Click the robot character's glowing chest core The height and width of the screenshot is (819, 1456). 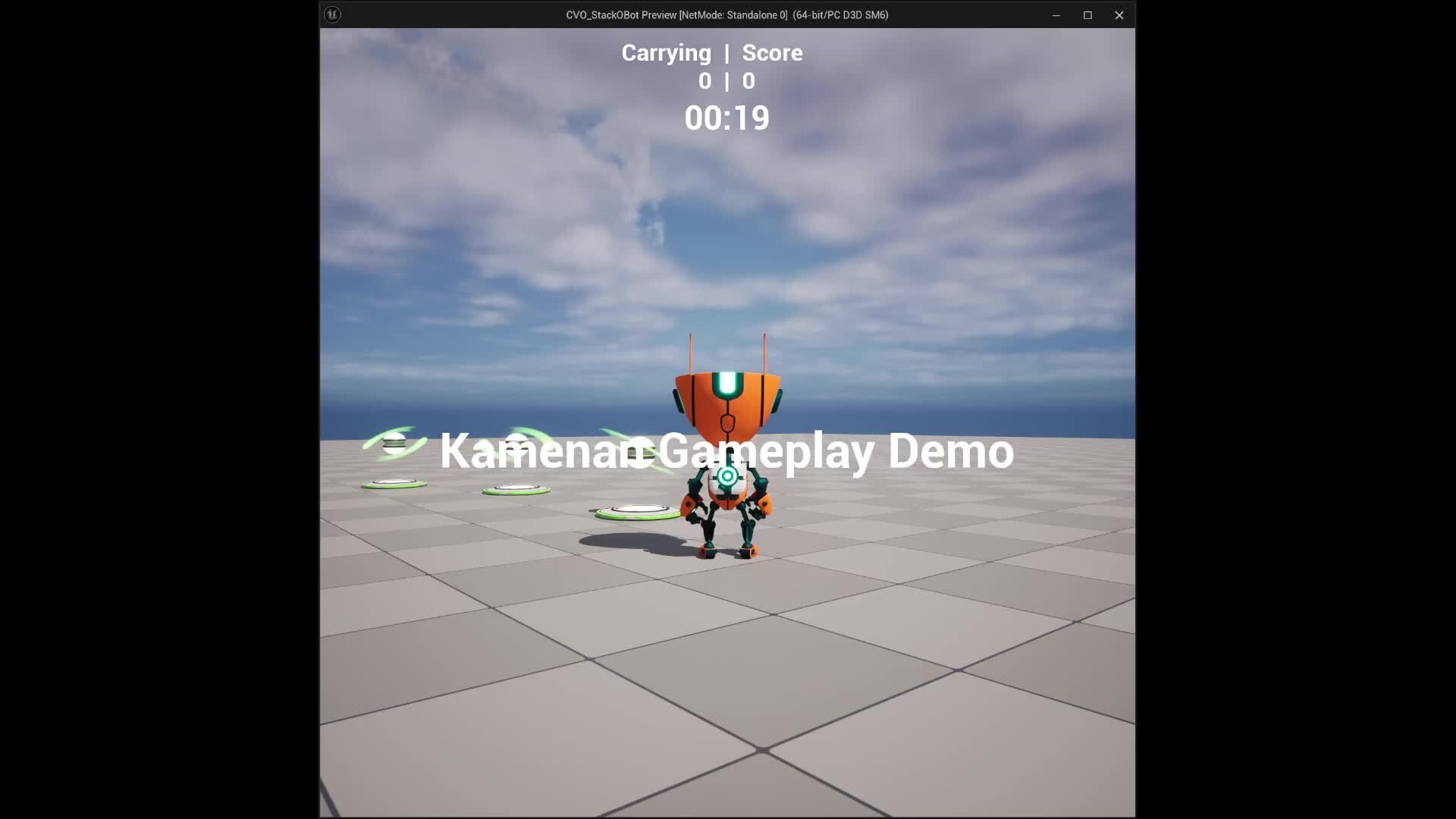[x=727, y=476]
